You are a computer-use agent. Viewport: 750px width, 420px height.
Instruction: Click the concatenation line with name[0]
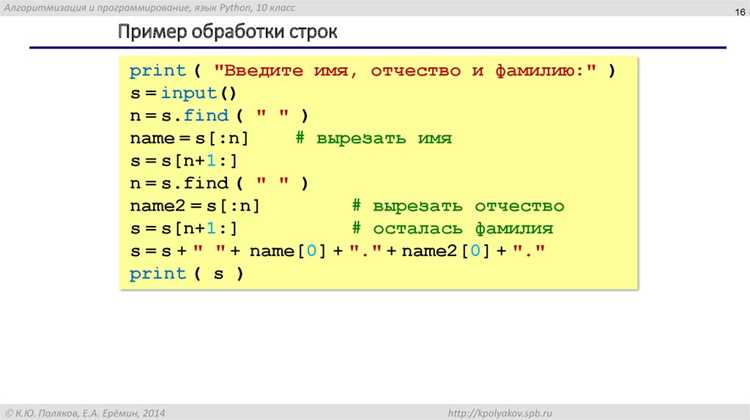click(337, 251)
